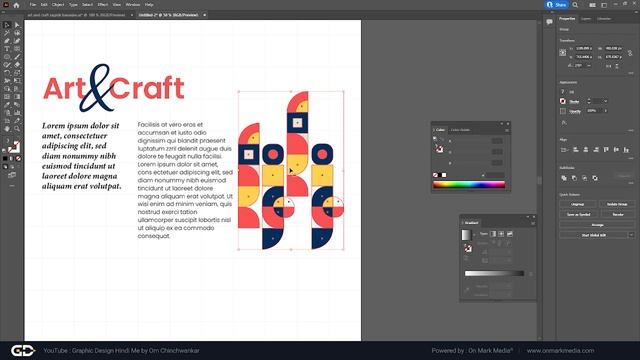Image resolution: width=640 pixels, height=360 pixels.
Task: Select the Direct Selection tool
Action: tap(17, 25)
